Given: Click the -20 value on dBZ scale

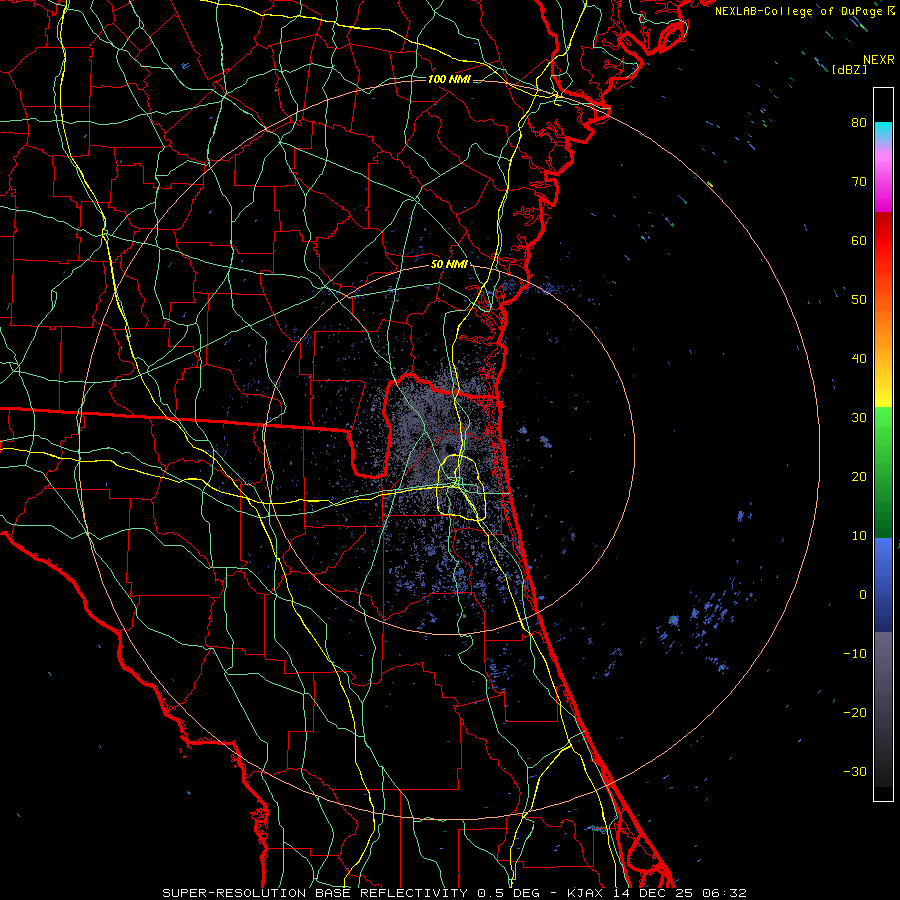Looking at the screenshot, I should (855, 713).
